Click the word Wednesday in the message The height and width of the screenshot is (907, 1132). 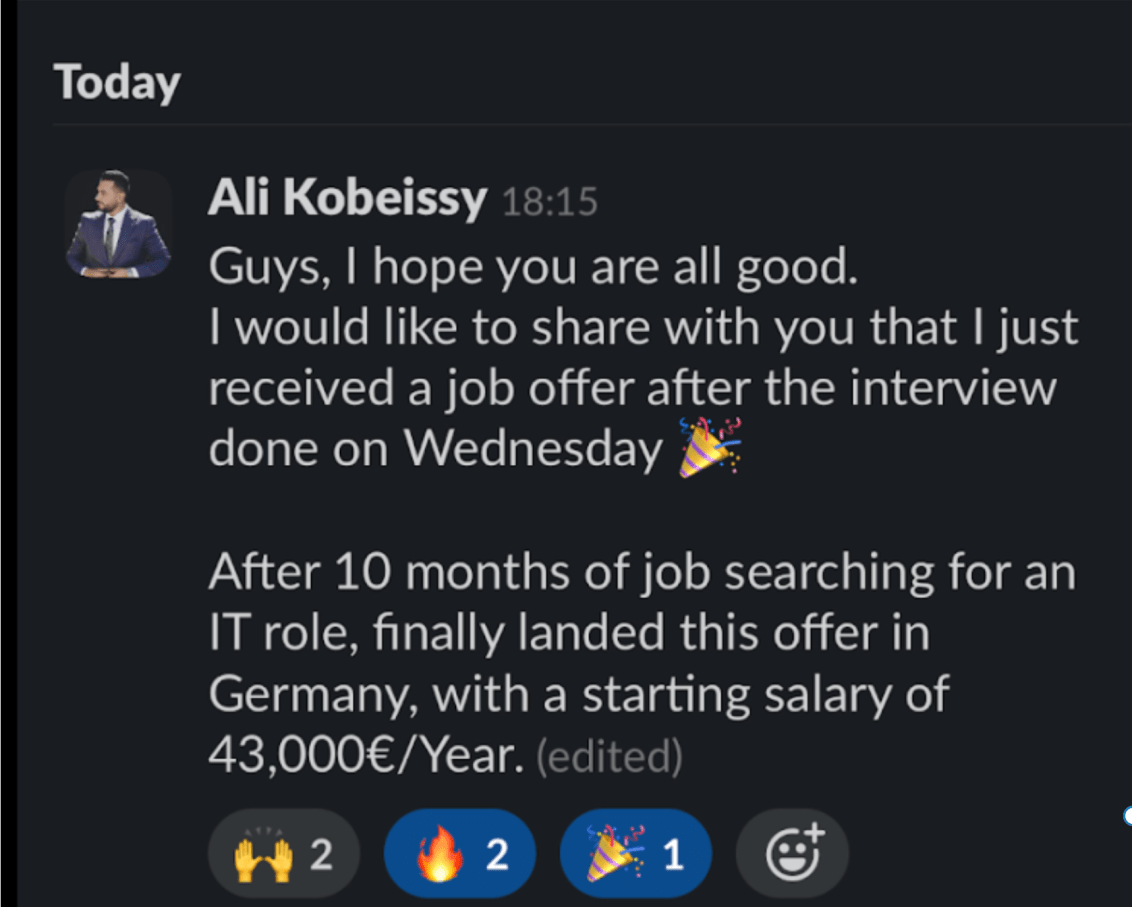tap(533, 449)
